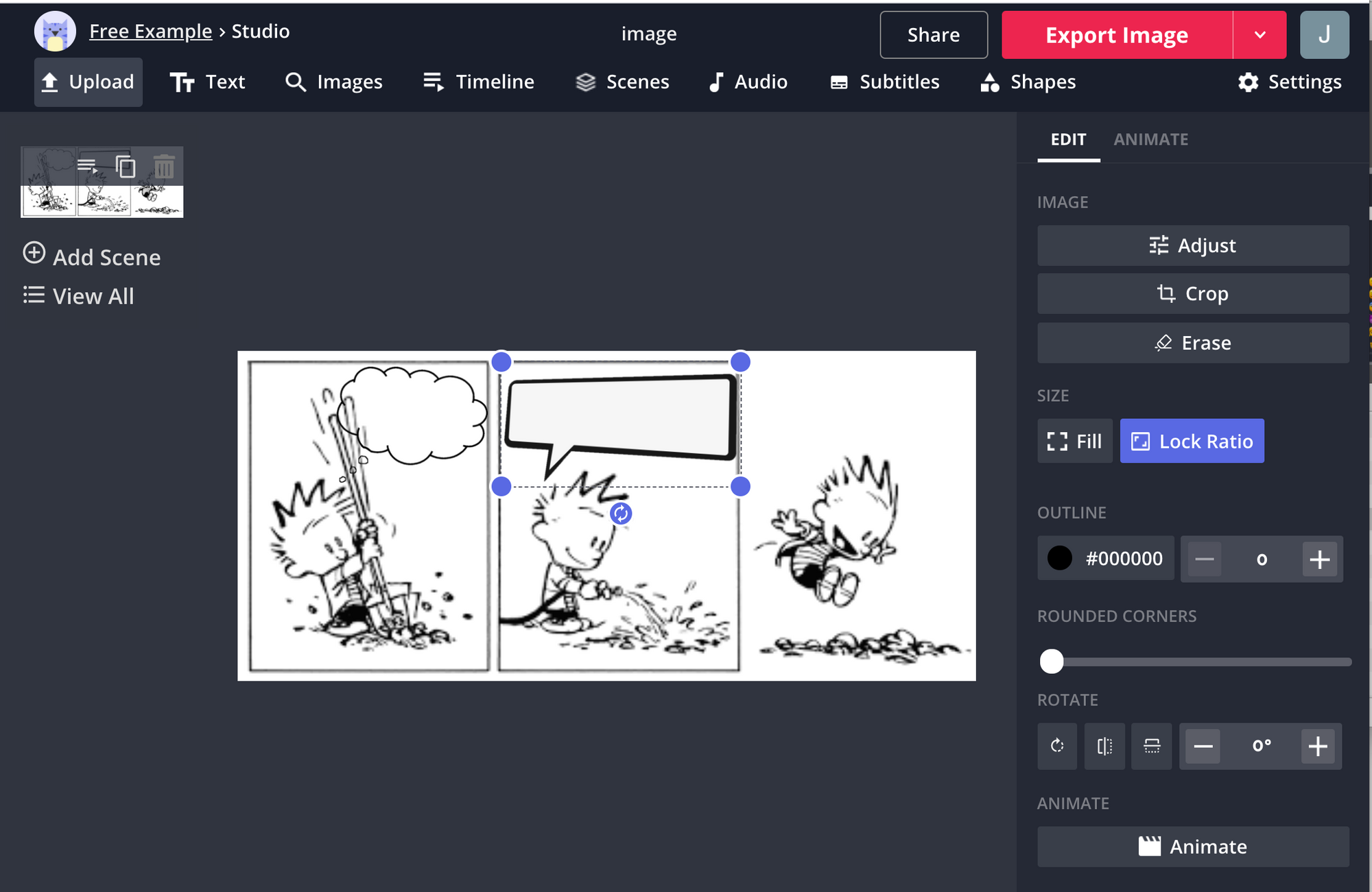Click the black outline color swatch
This screenshot has height=892, width=1372.
point(1059,558)
